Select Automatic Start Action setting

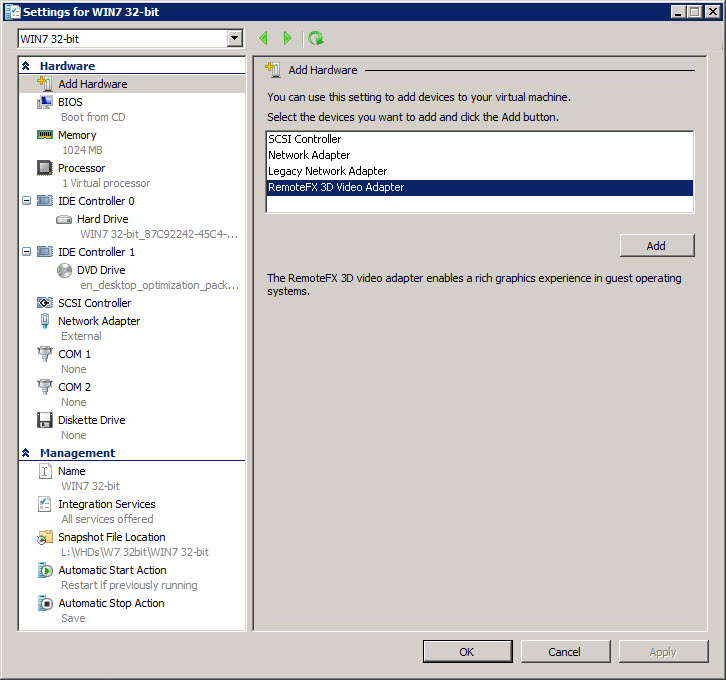pyautogui.click(x=112, y=570)
